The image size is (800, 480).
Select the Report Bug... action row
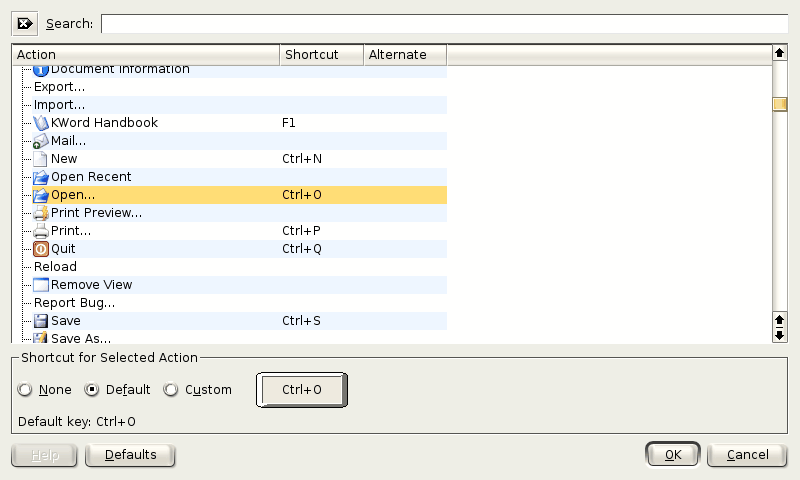(74, 303)
